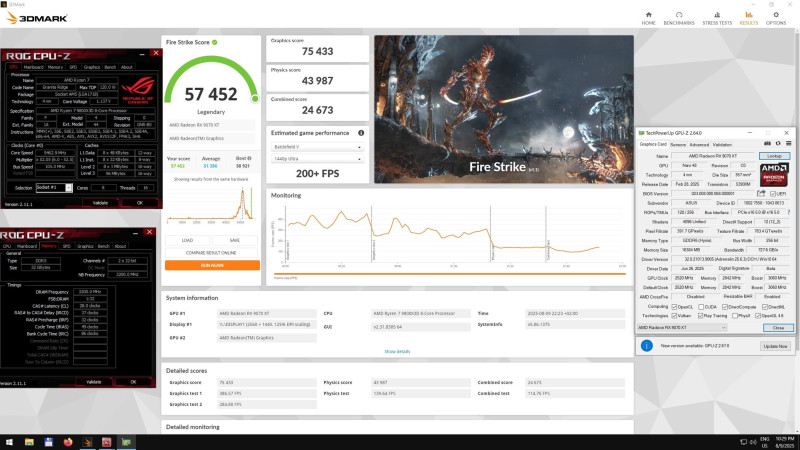Click COMPARE RESULT ONLINE button
This screenshot has height=450, width=800.
[x=212, y=253]
